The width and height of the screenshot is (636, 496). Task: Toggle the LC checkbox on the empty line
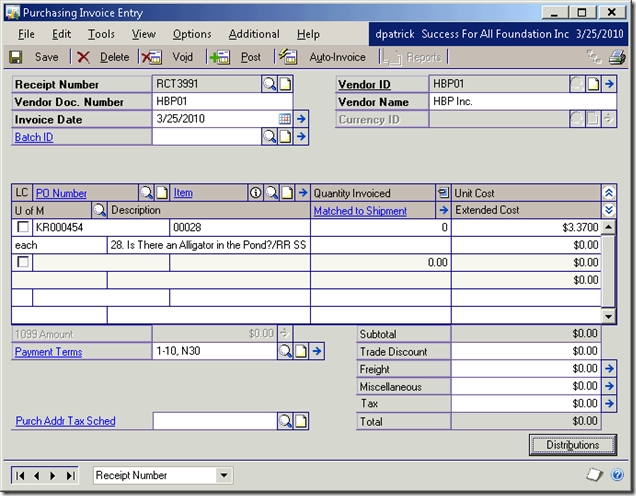[x=23, y=262]
